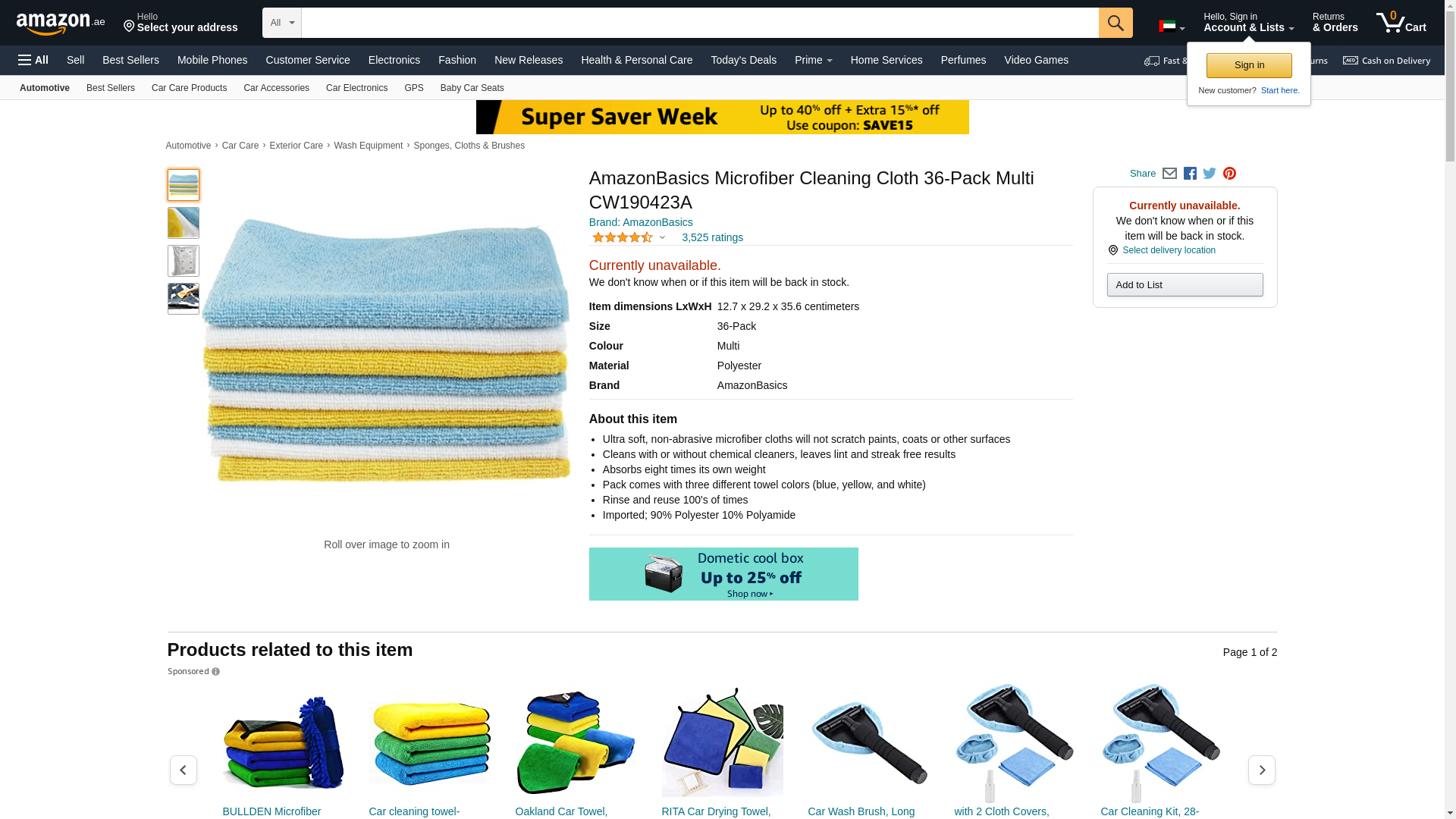Viewport: 1456px width, 819px height.
Task: Open the cart icon
Action: [1401, 23]
